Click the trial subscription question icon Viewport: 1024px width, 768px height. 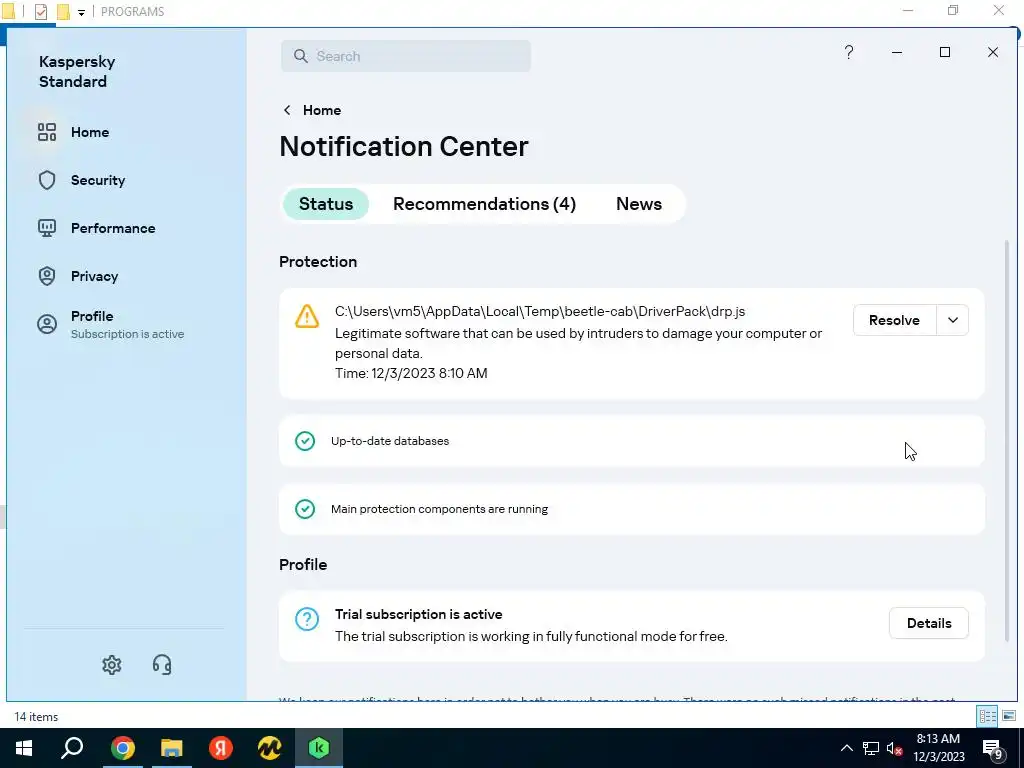pos(307,618)
